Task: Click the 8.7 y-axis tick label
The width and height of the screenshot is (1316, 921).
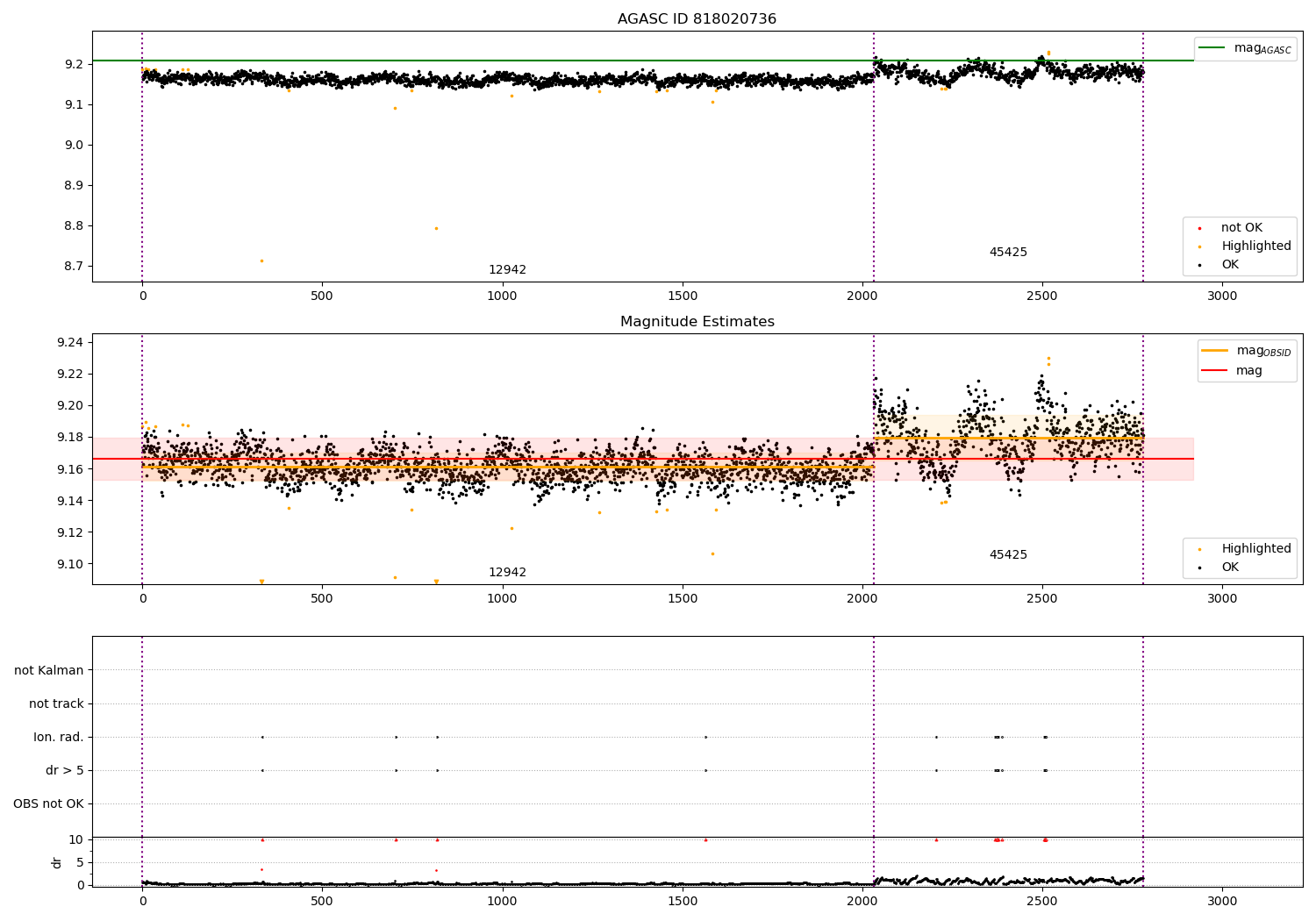Action: click(x=74, y=267)
